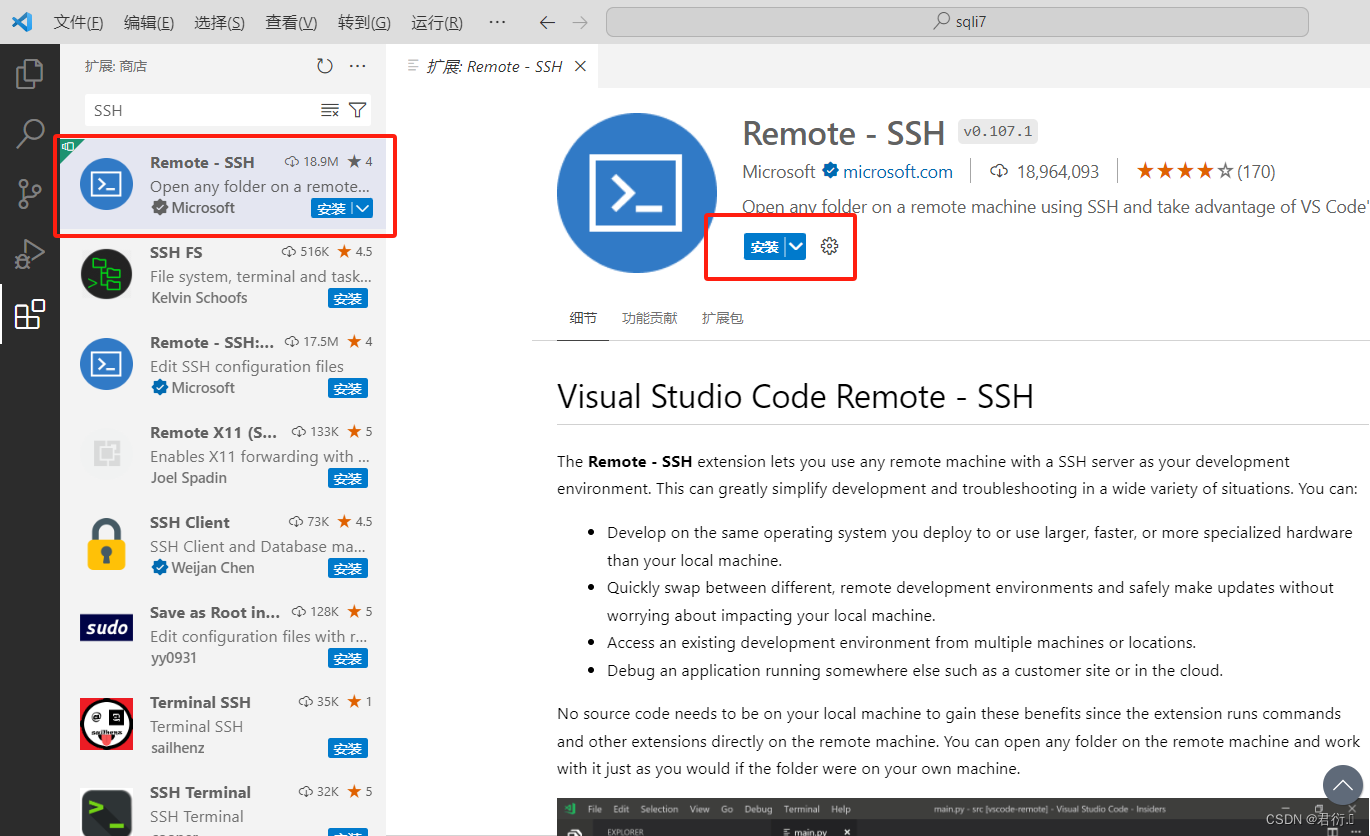Screen dimensions: 1370x836
Task: Expand the install dropdown in the Remote - SSH list item
Action: coord(364,208)
